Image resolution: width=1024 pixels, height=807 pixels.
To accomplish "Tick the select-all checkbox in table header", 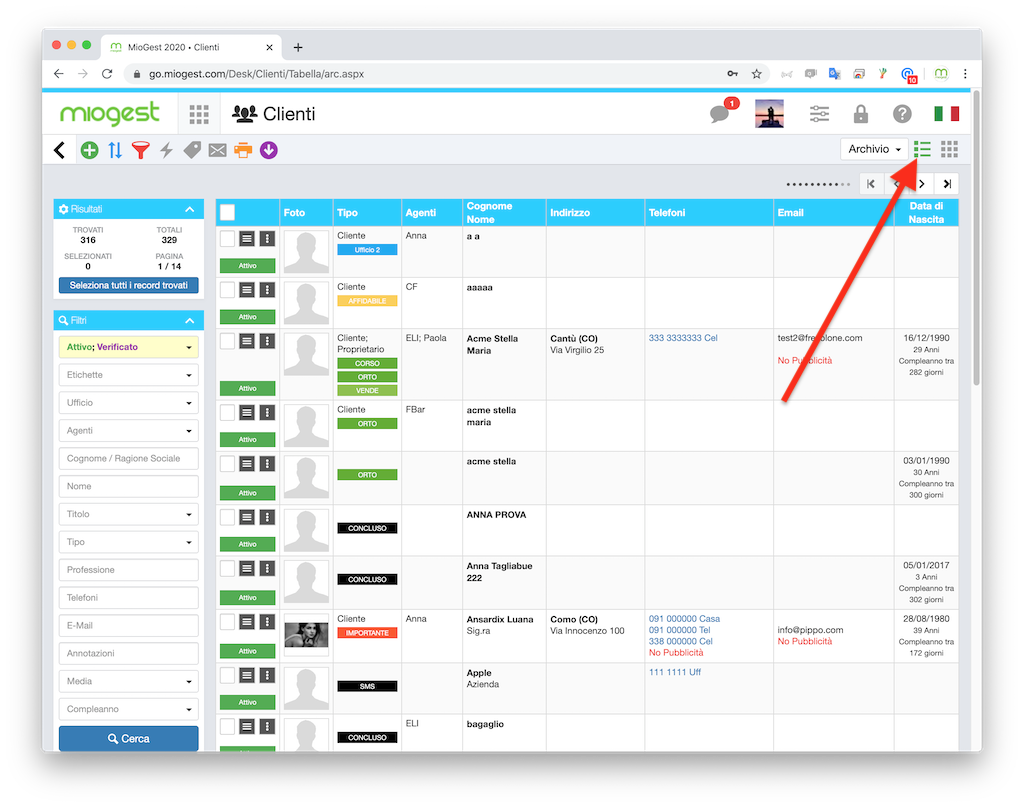I will pos(227,212).
